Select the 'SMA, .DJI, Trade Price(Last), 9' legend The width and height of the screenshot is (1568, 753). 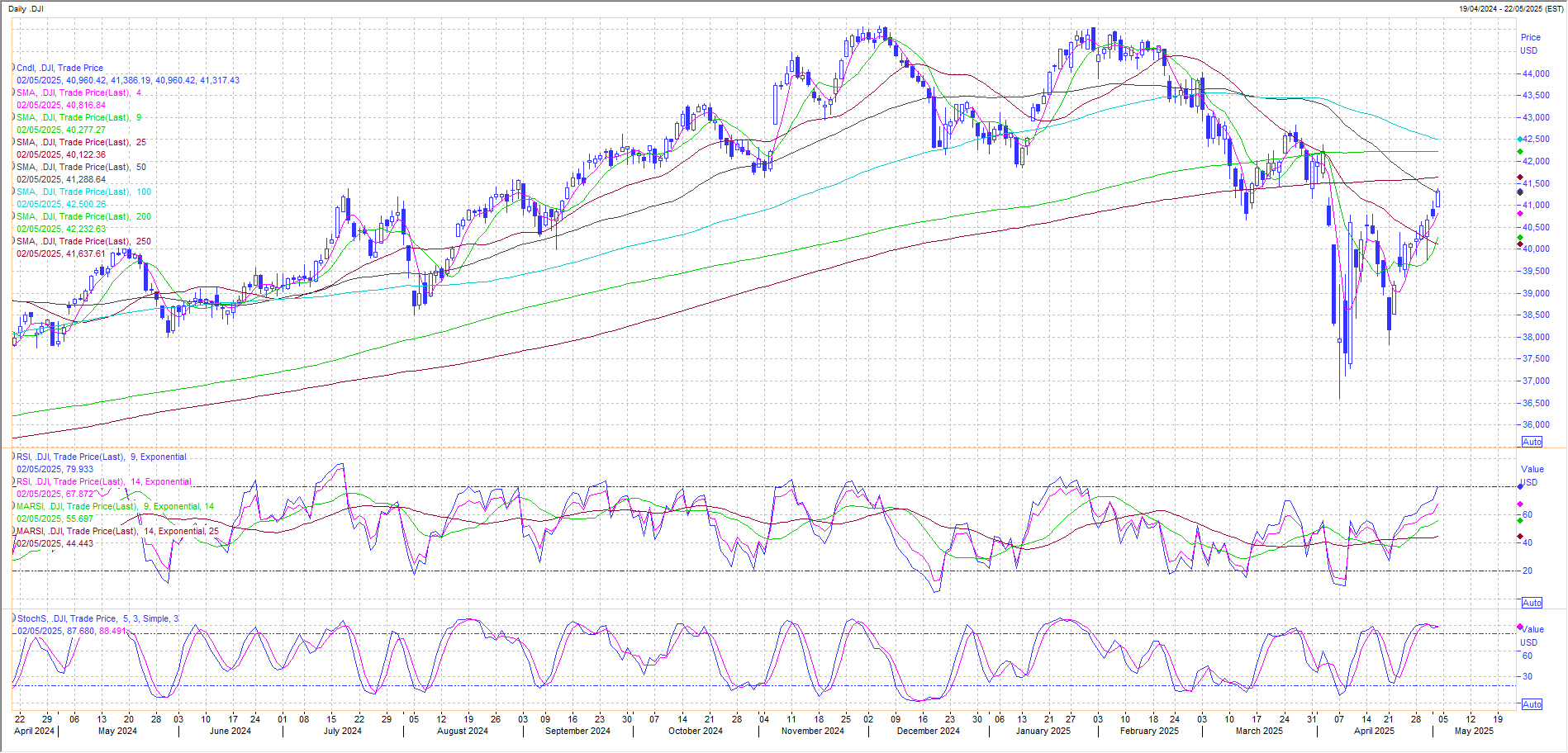[x=78, y=117]
